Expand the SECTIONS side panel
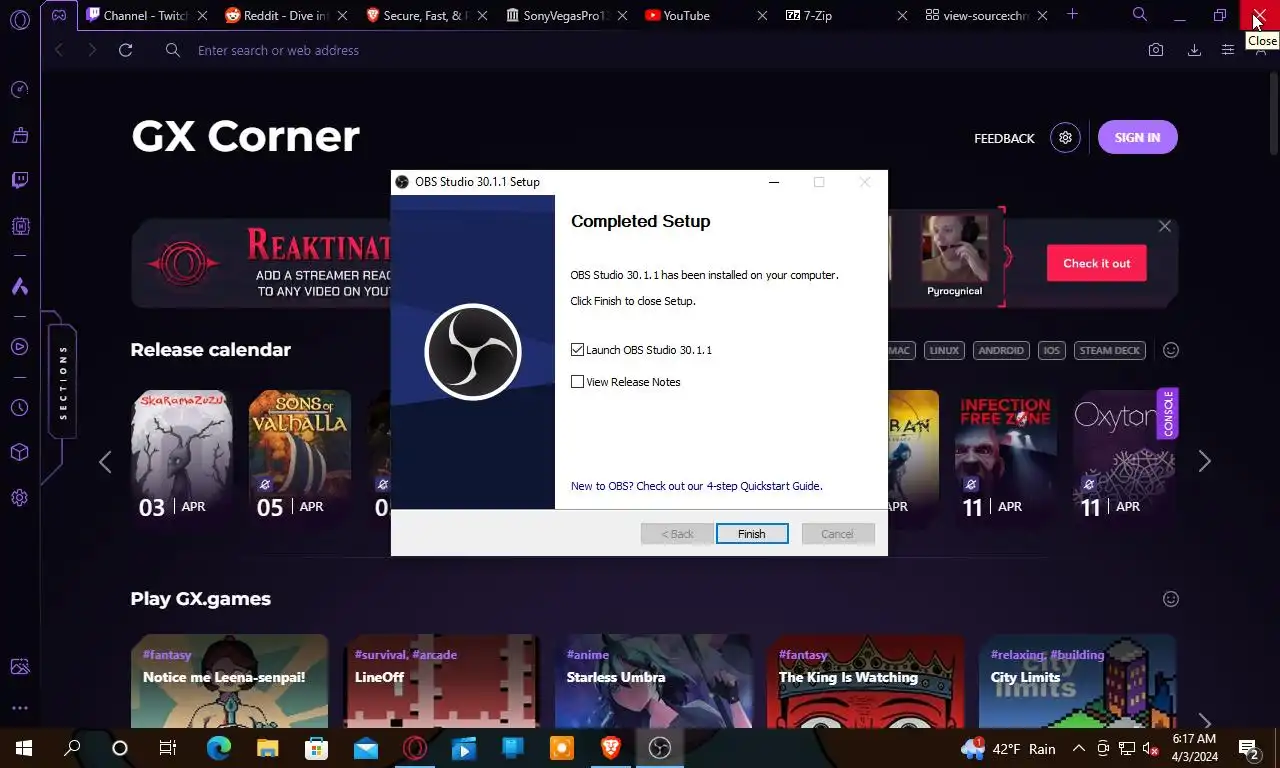Screen dimensions: 1280x768 [x=62, y=382]
